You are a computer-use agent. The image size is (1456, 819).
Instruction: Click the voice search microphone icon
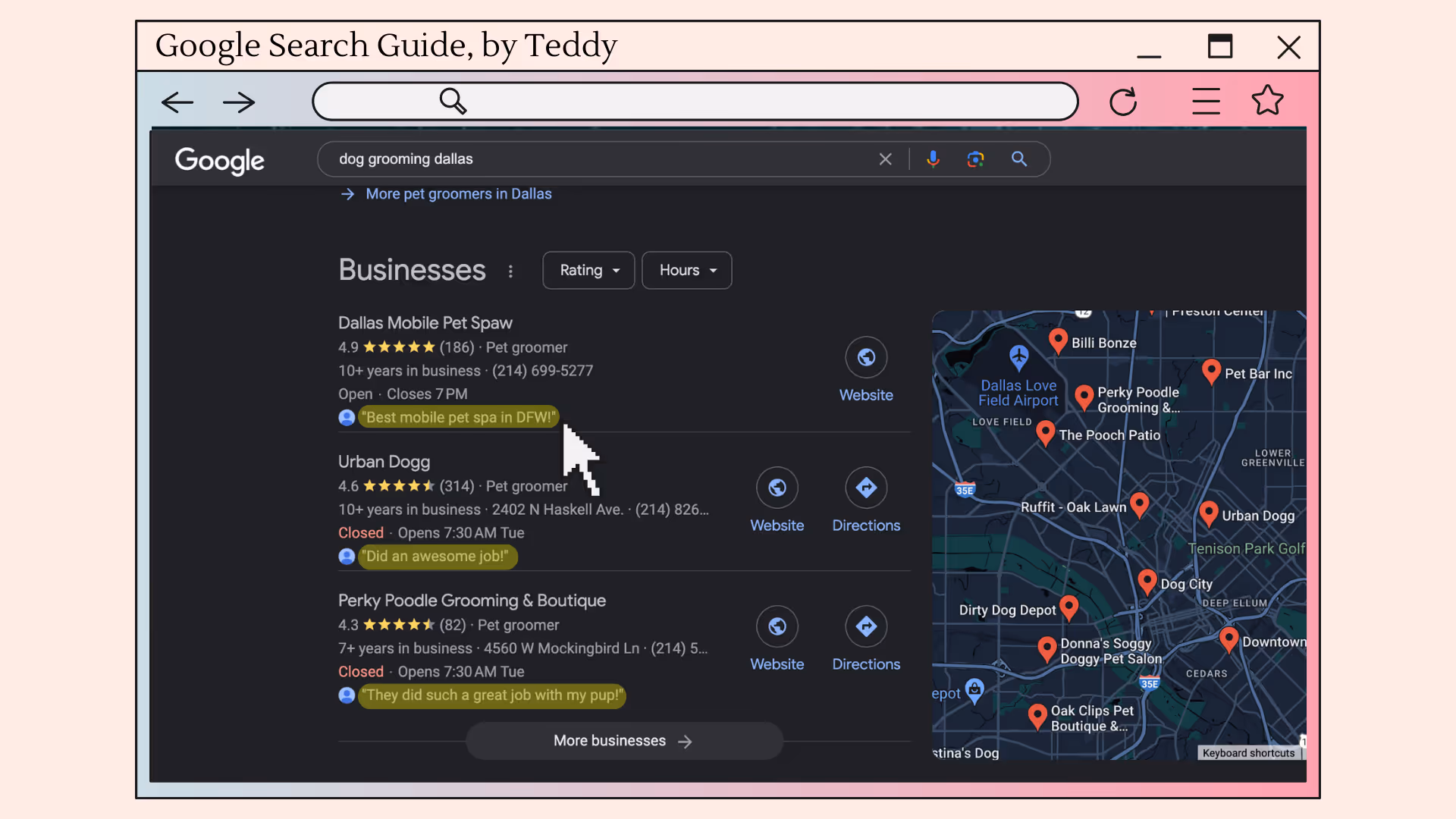coord(933,158)
